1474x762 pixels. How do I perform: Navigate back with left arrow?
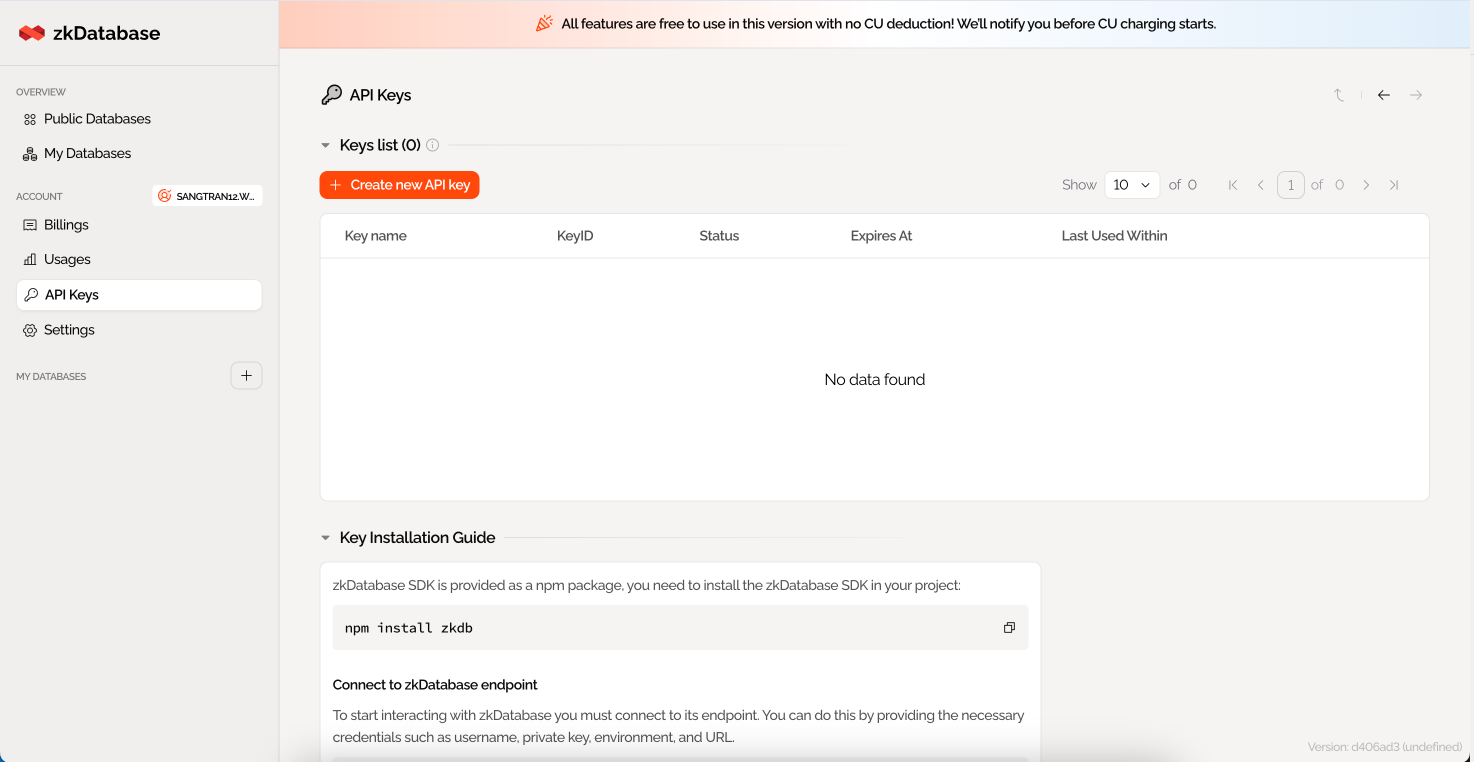point(1384,95)
